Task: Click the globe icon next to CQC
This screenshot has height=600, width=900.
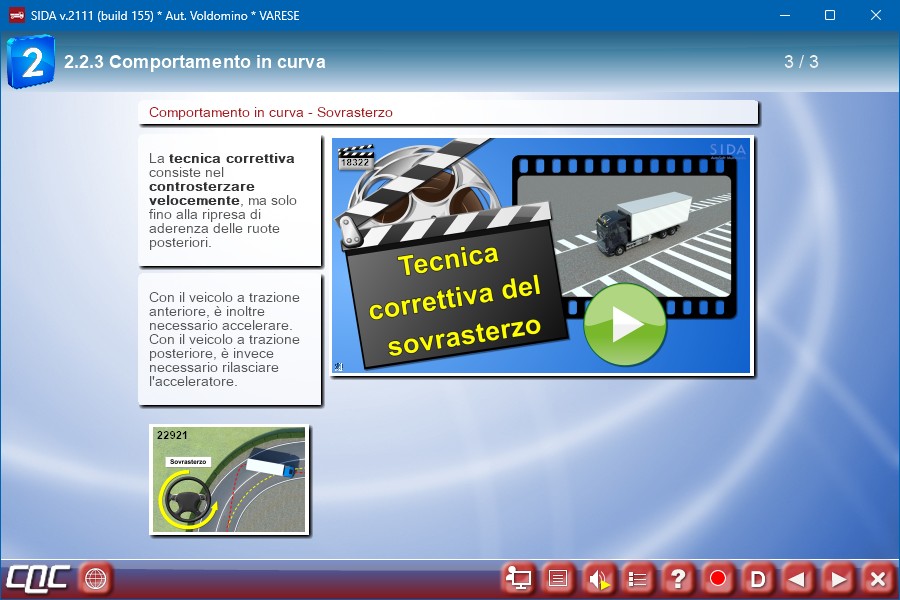Action: (95, 578)
